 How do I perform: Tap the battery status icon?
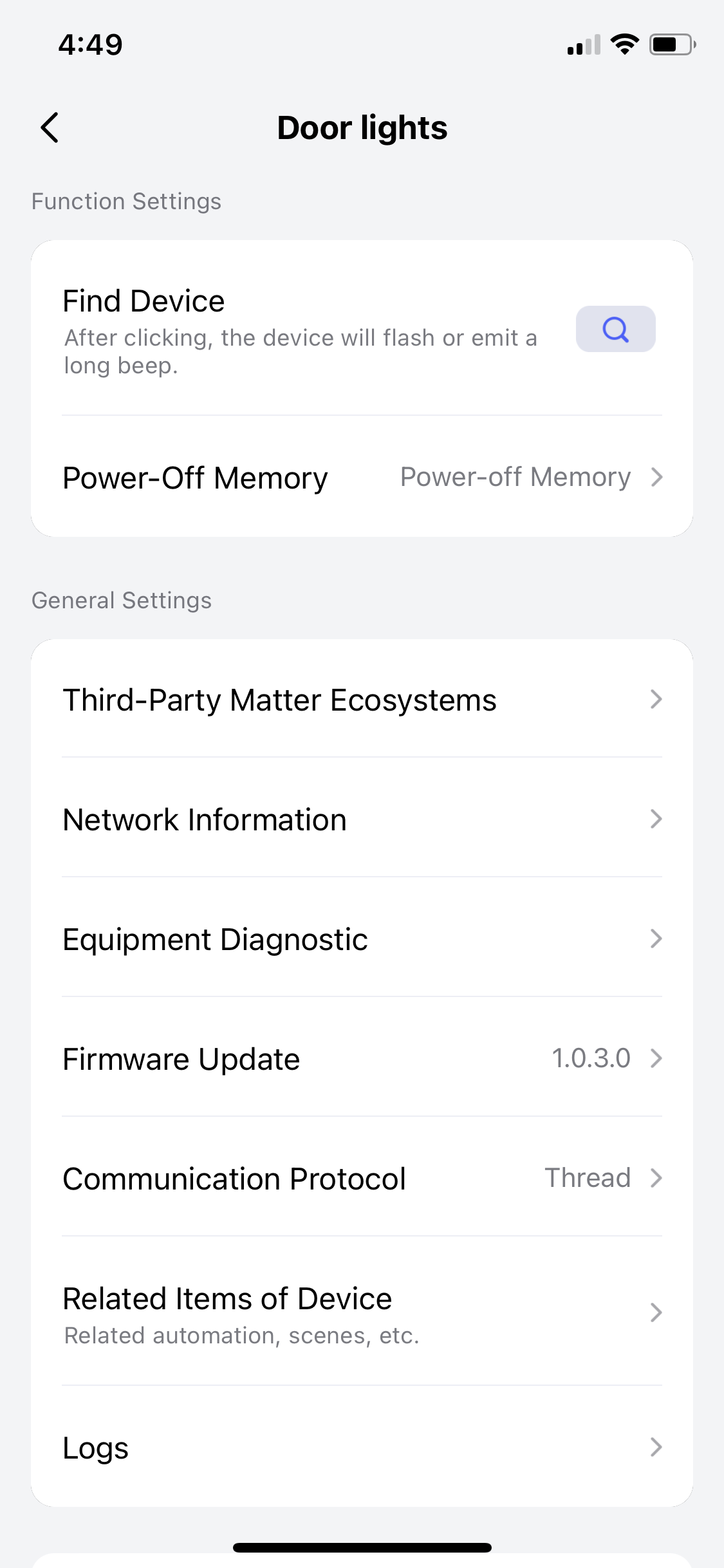tap(672, 44)
